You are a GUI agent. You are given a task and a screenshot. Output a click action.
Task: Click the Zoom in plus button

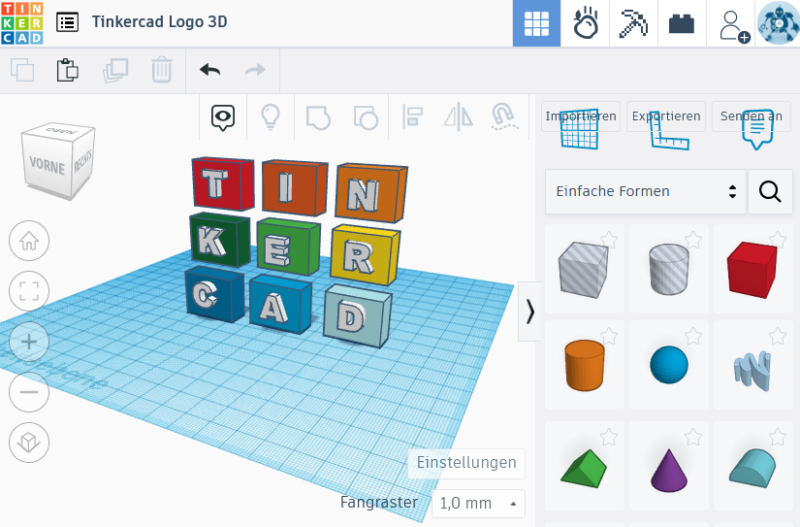[x=29, y=342]
